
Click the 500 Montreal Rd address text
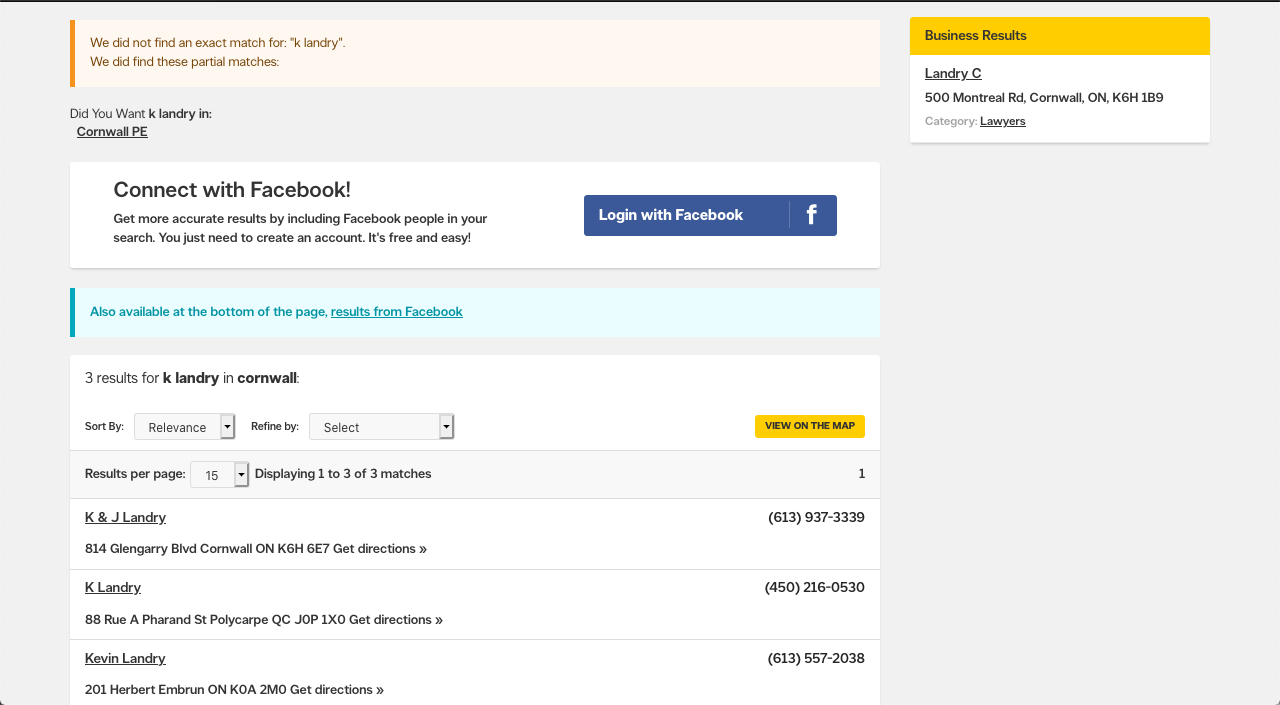click(x=1044, y=98)
